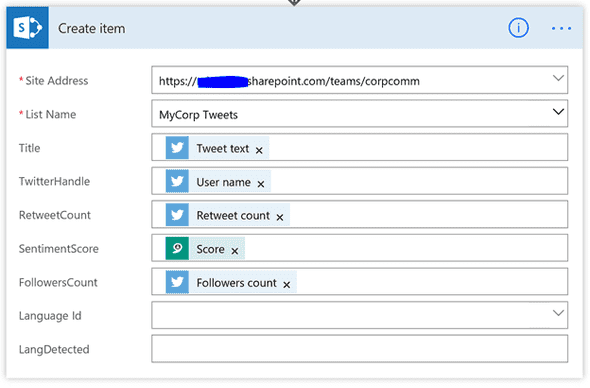Remove the Followers count token
Image resolution: width=590 pixels, height=388 pixels.
(x=287, y=285)
